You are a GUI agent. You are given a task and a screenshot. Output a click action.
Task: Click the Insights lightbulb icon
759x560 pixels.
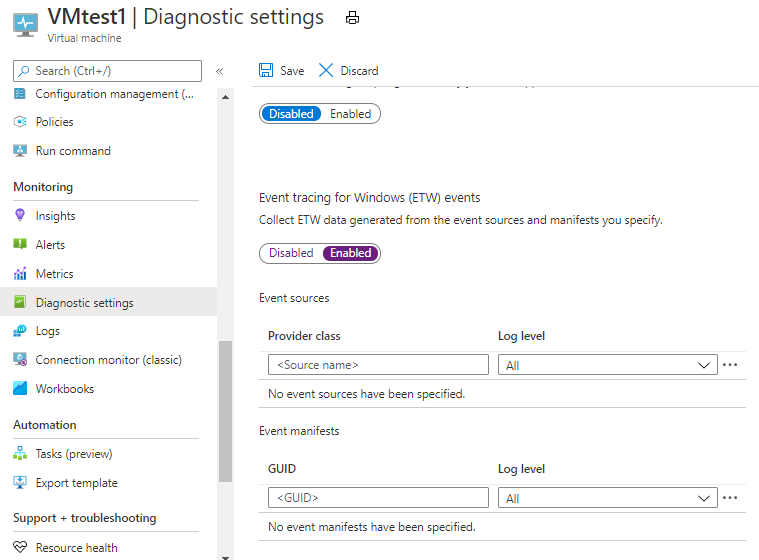coord(20,216)
